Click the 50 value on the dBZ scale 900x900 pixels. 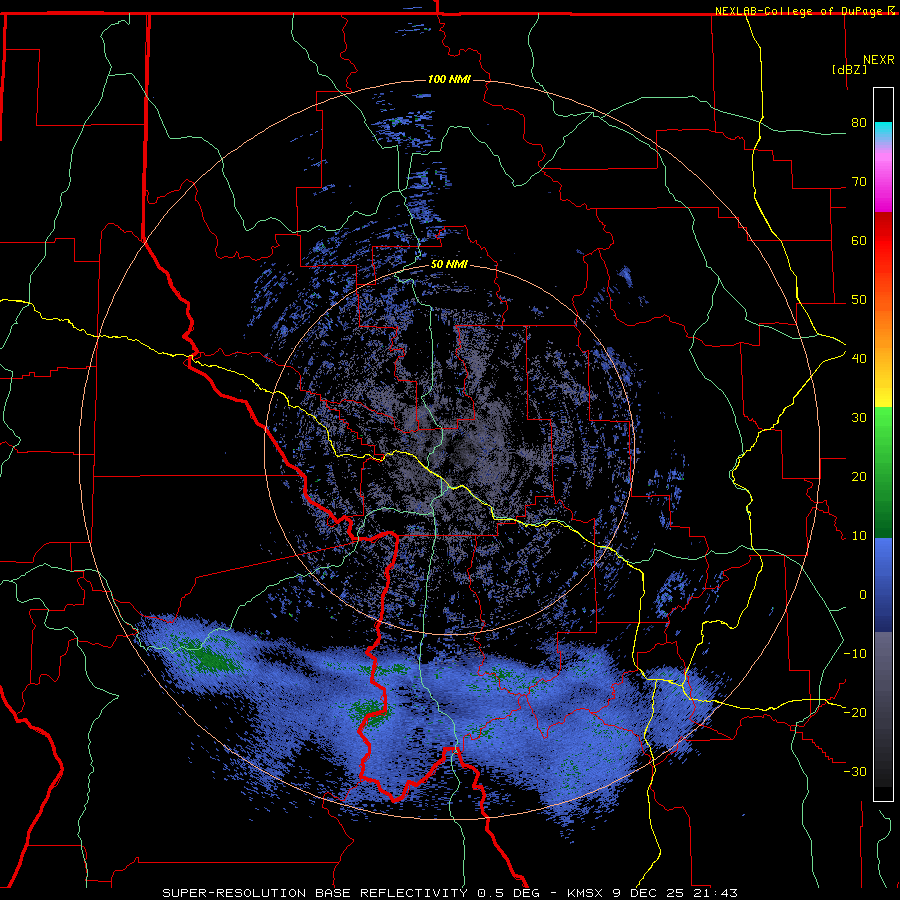pyautogui.click(x=859, y=300)
